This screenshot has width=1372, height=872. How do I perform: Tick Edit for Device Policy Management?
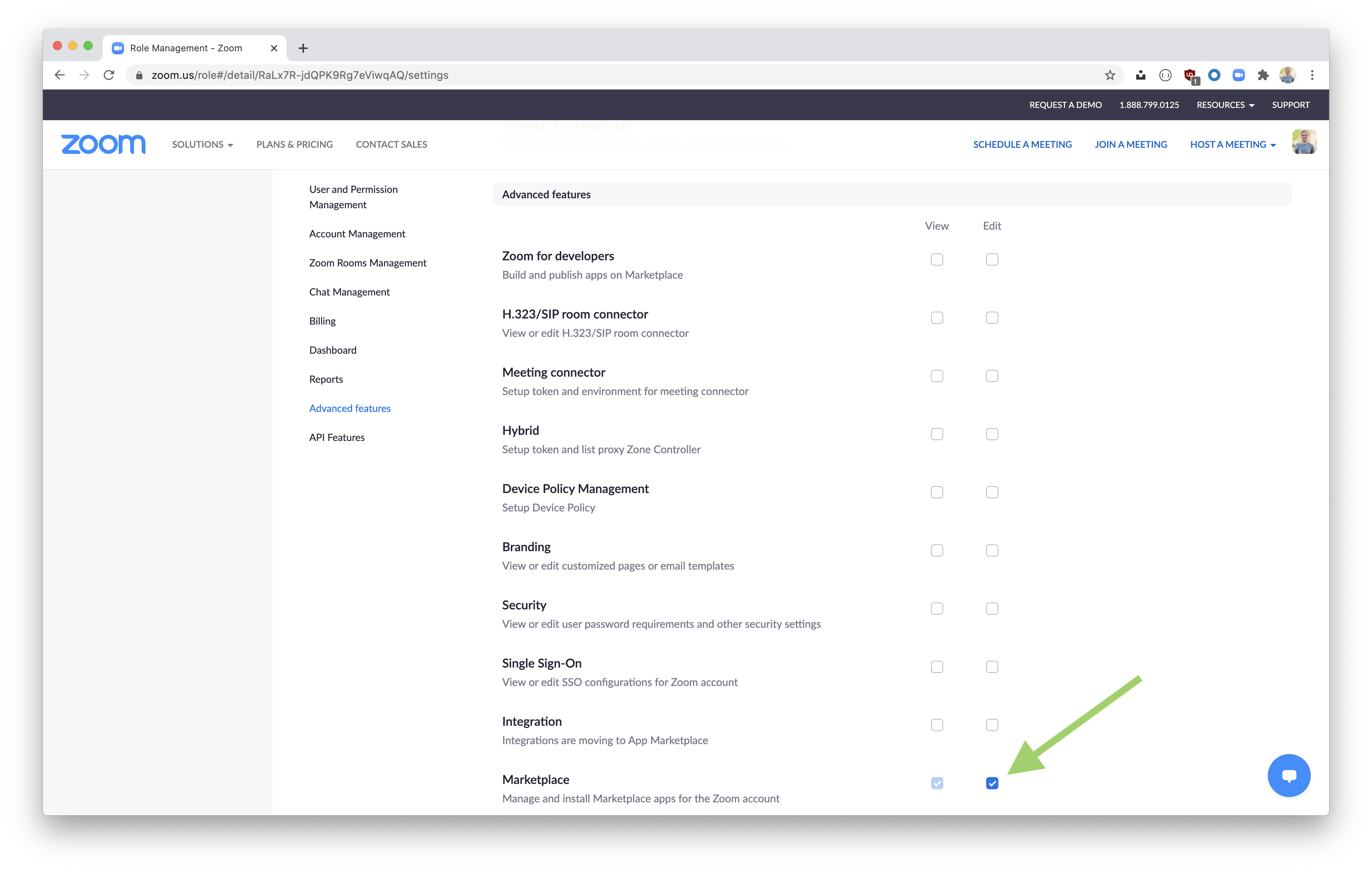[x=992, y=492]
